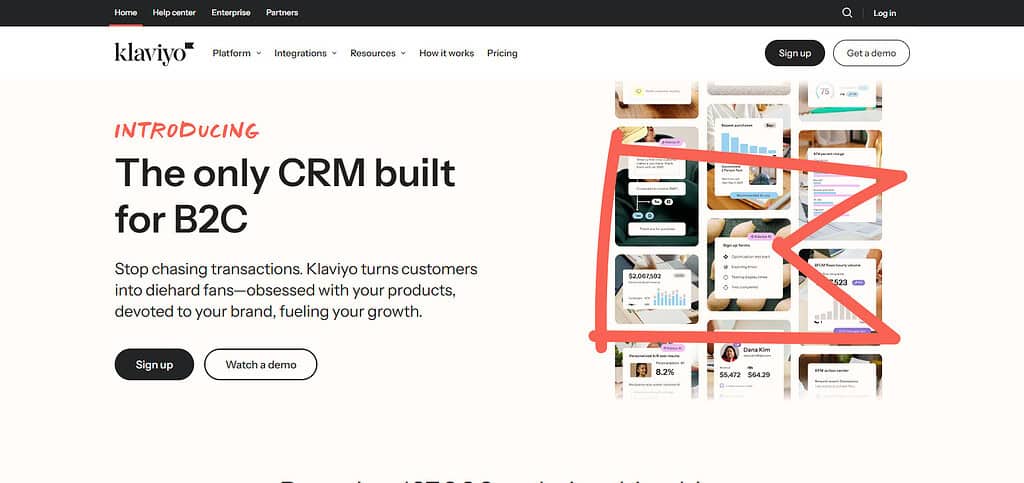Select the Home tab in top bar
Viewport: 1024px width, 483px height.
tap(125, 12)
